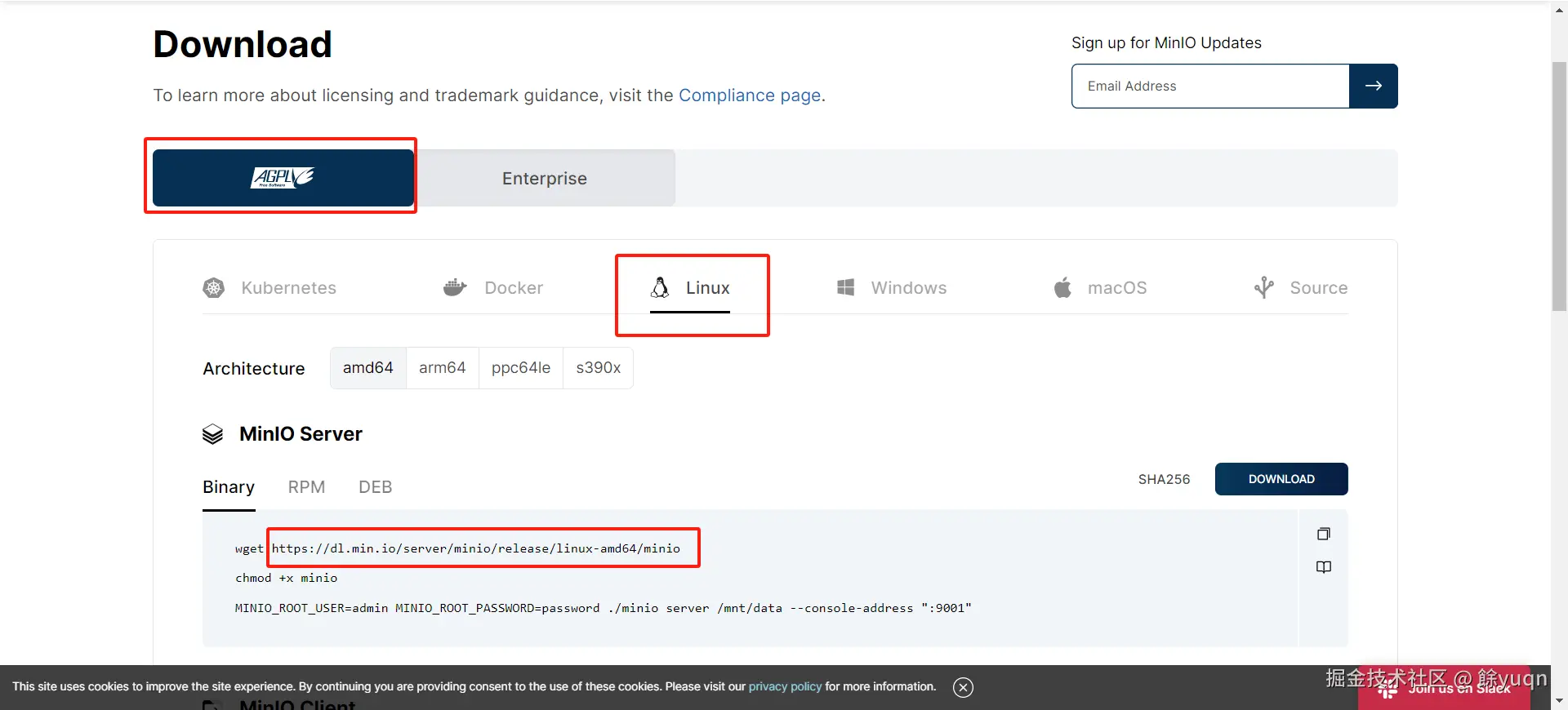
Task: Copy the install commands with copy icon
Action: pyautogui.click(x=1324, y=534)
